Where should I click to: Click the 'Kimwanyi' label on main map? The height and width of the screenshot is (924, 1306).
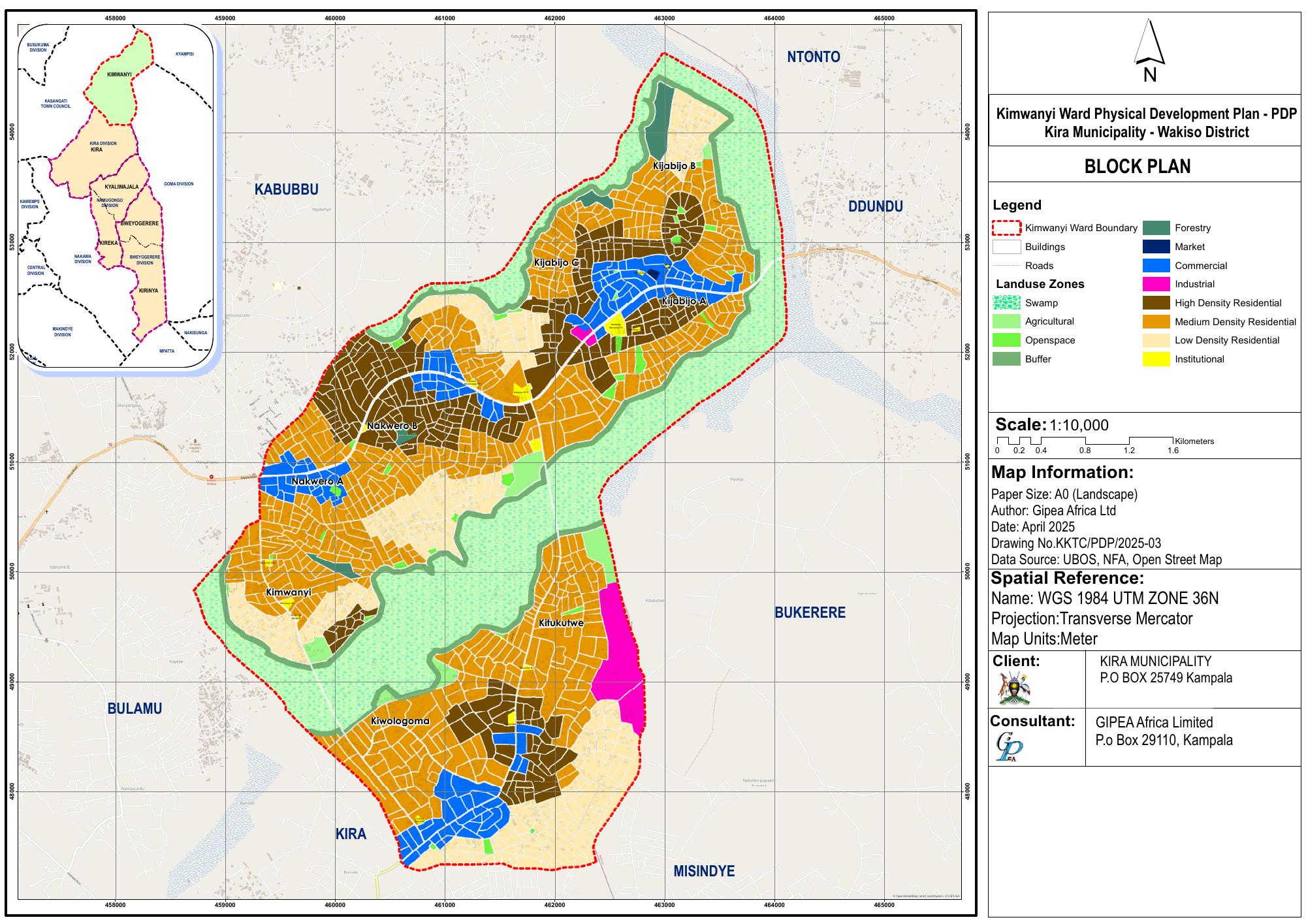[289, 592]
